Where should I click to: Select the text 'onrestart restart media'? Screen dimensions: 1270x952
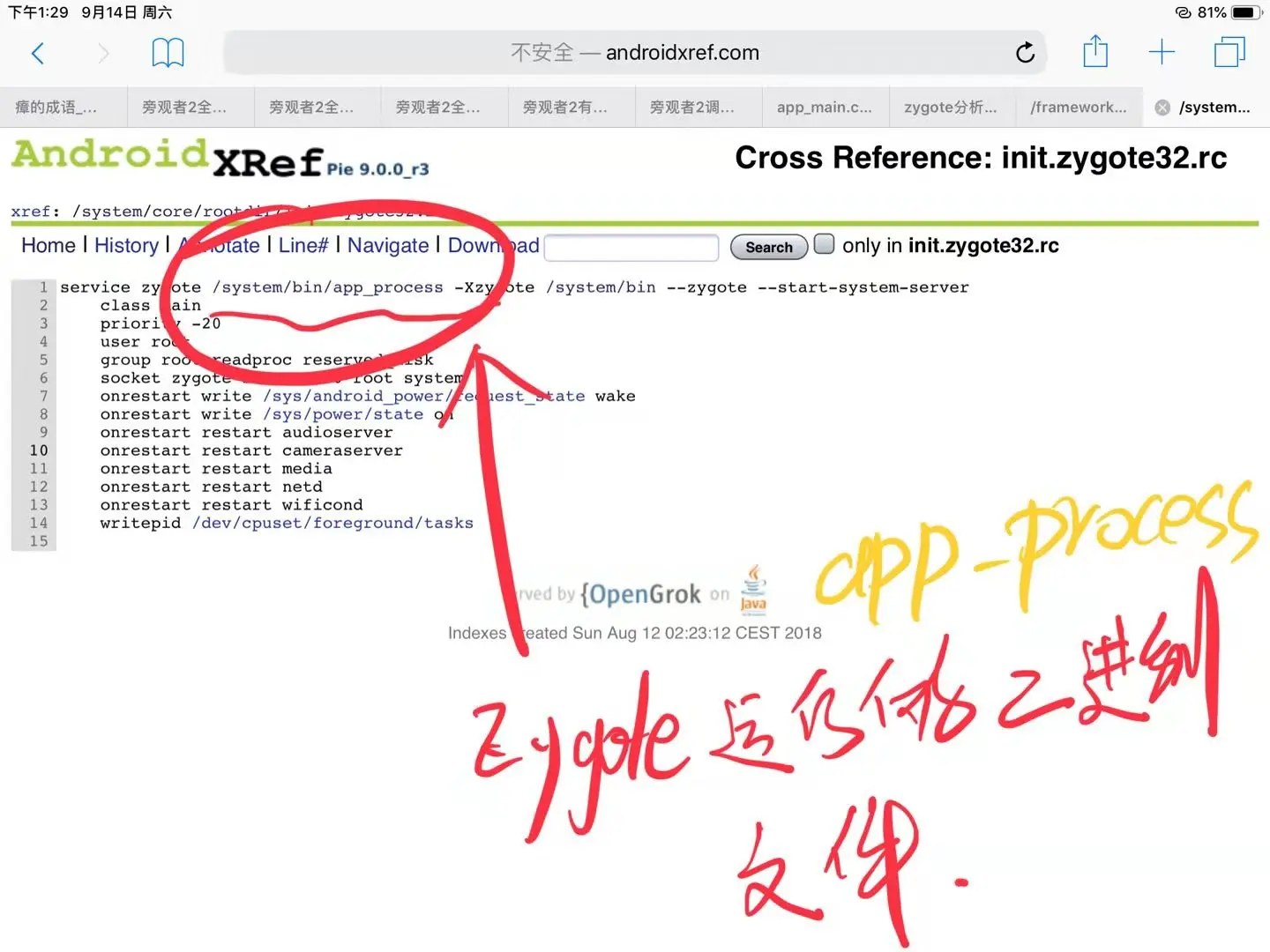[x=216, y=469]
